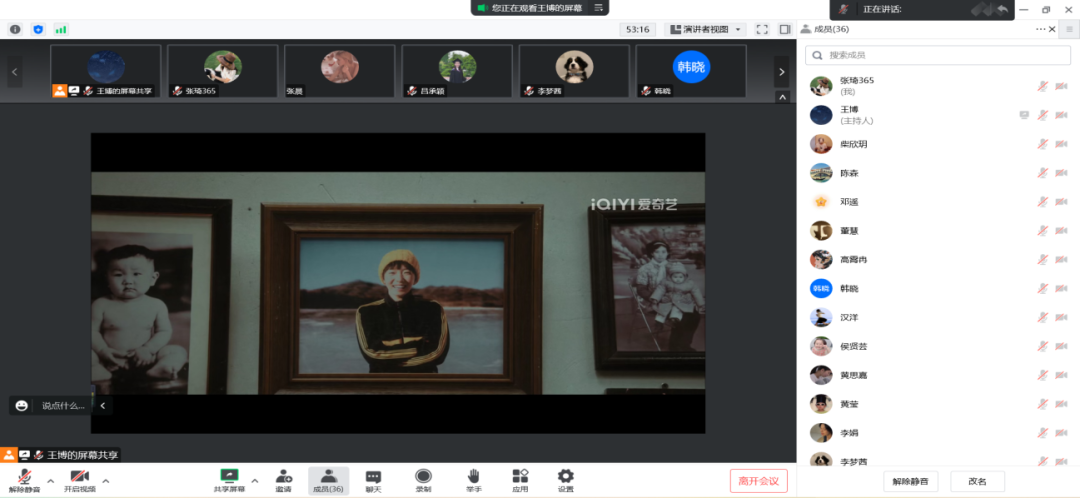Toggle camera icon for 张琦365

click(1061, 86)
